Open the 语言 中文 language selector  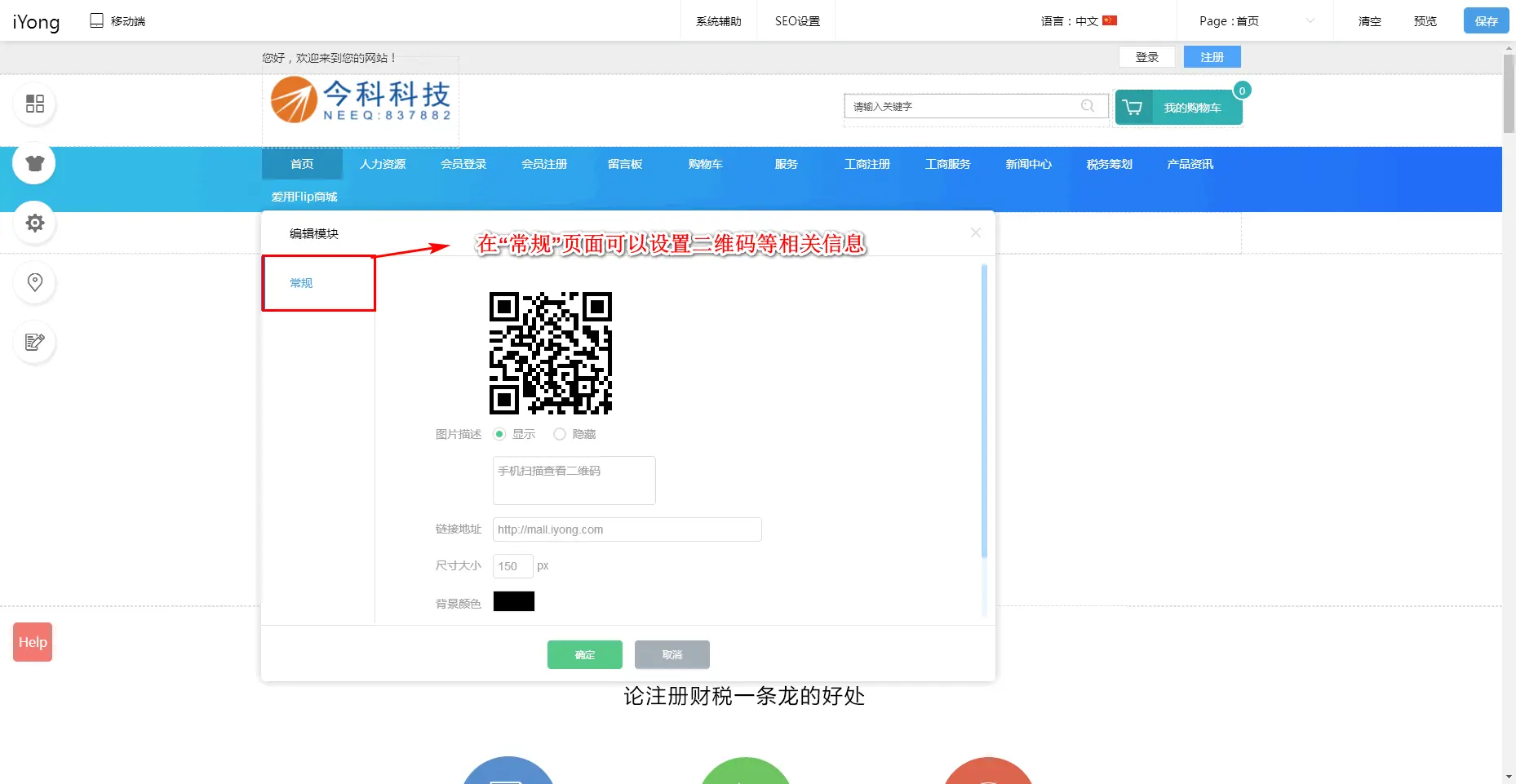point(1078,21)
